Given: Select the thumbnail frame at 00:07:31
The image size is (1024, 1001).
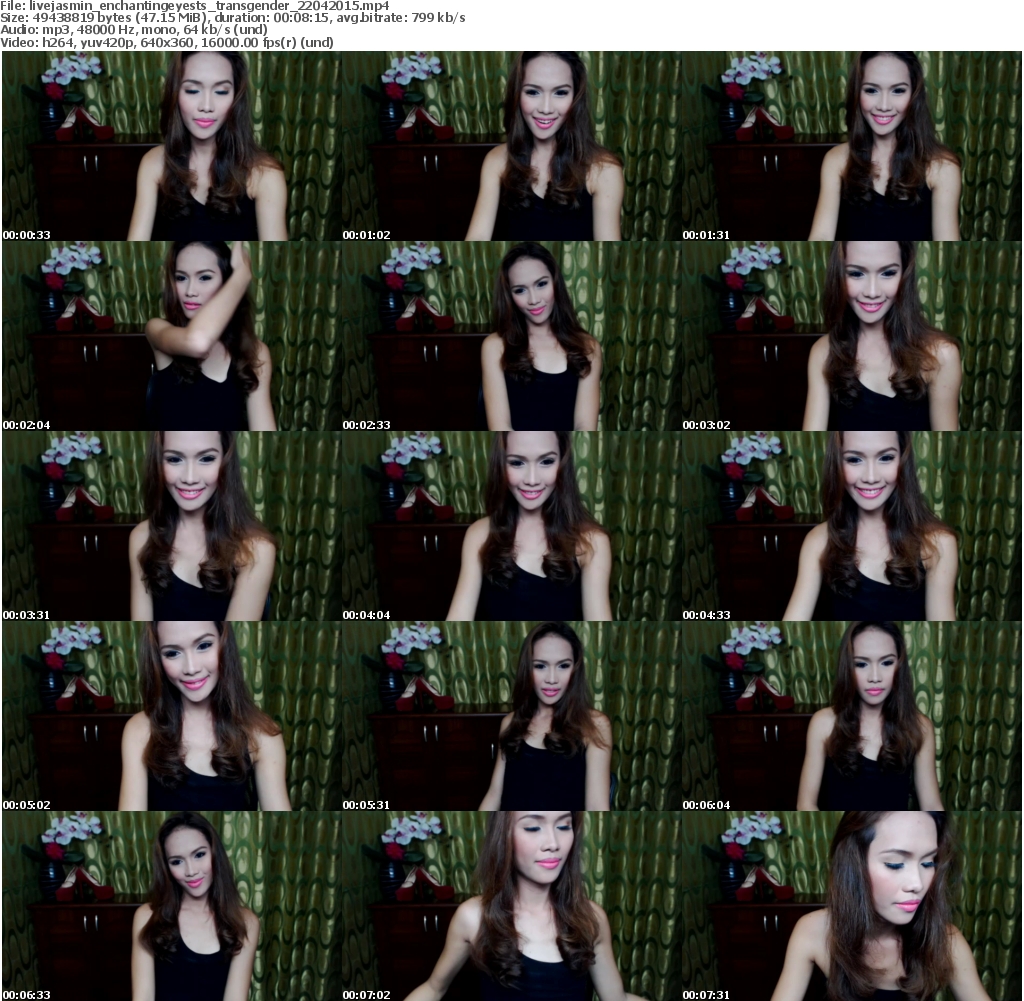Looking at the screenshot, I should pyautogui.click(x=852, y=906).
